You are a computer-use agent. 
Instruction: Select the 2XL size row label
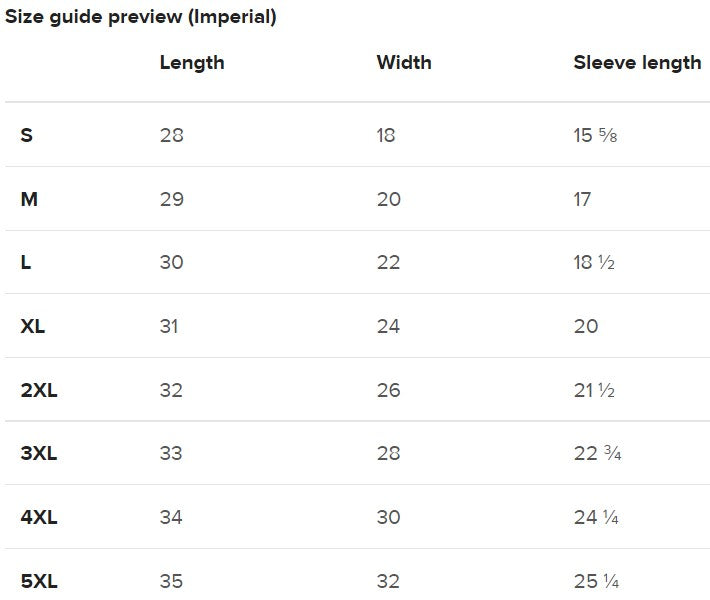pos(39,390)
